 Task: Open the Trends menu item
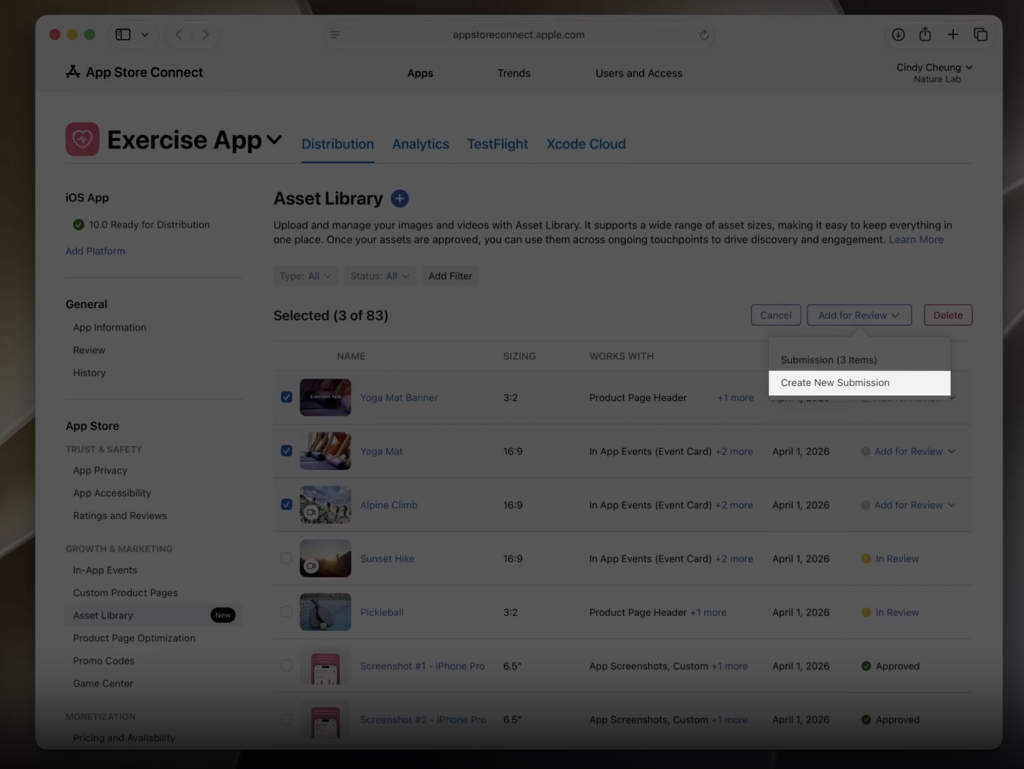514,73
